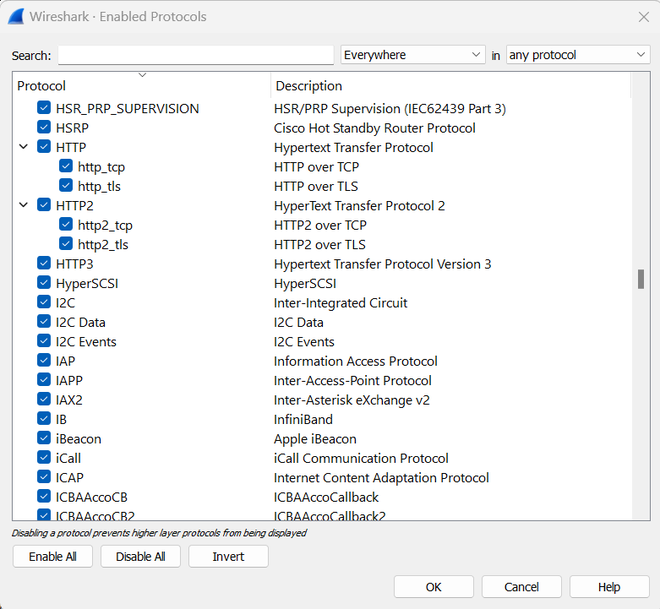
Task: Click the Information Access Protocol description
Action: (356, 361)
